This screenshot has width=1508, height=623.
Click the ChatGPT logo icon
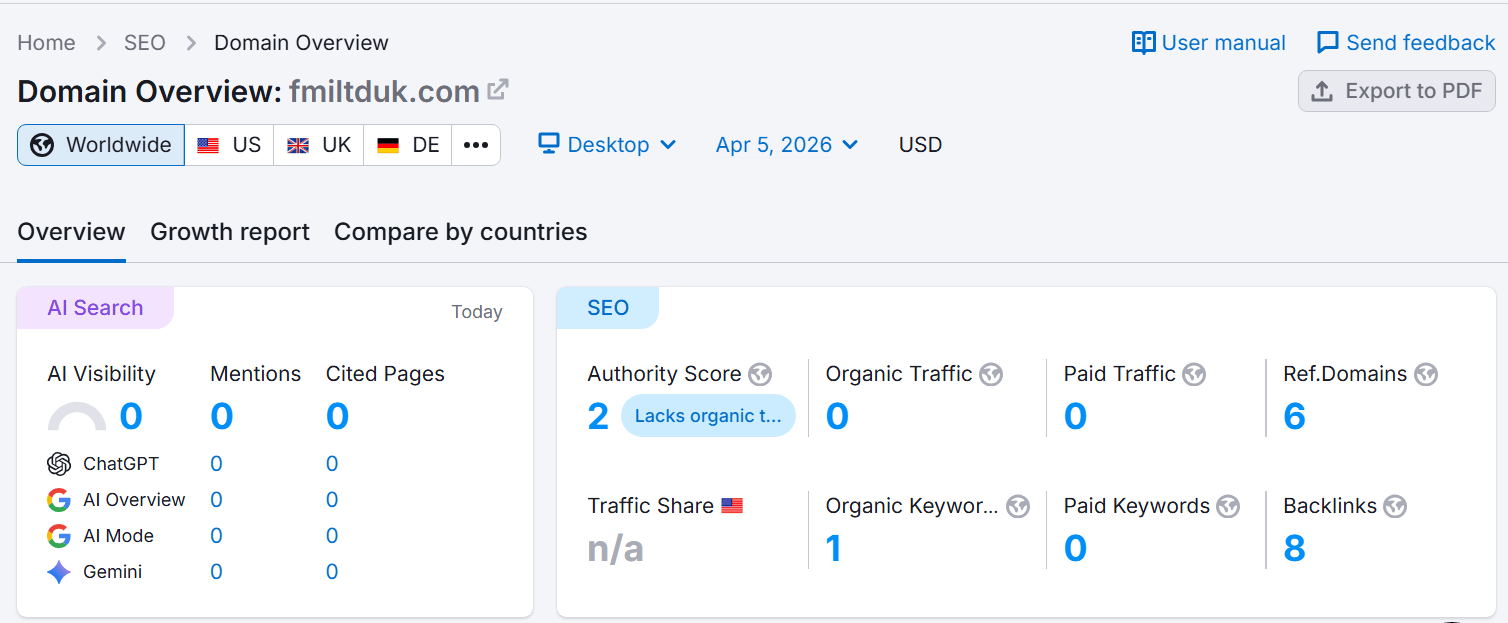pos(59,464)
